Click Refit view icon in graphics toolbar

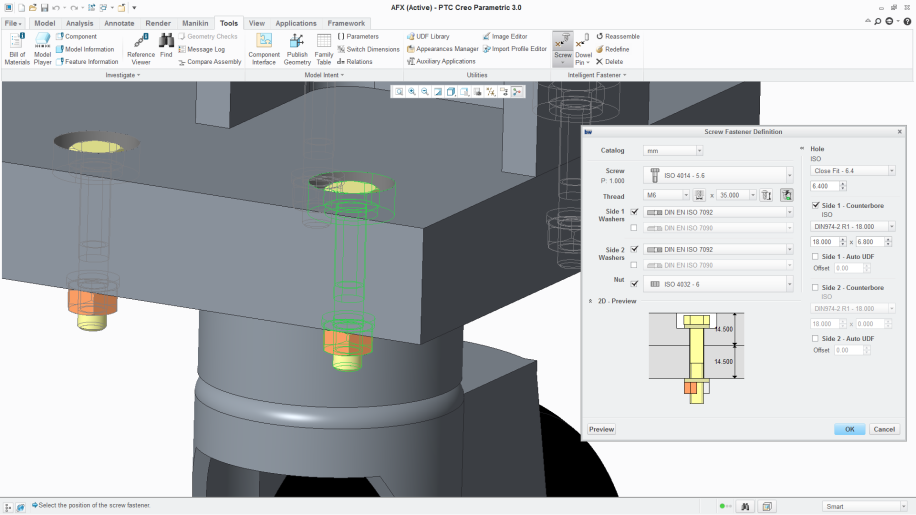(399, 92)
